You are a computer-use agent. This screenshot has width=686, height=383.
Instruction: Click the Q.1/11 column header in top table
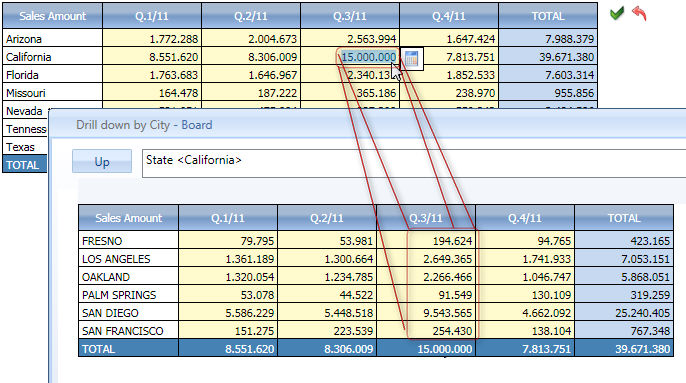(x=152, y=16)
